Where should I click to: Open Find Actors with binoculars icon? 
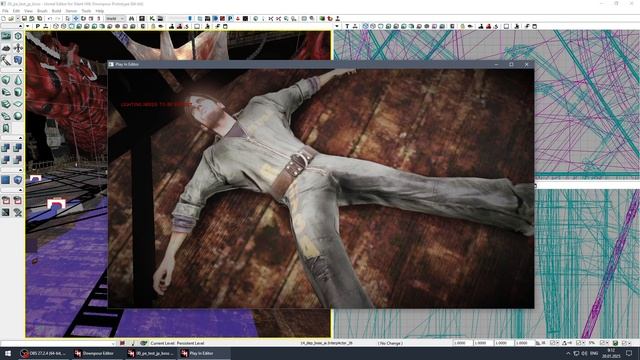131,19
